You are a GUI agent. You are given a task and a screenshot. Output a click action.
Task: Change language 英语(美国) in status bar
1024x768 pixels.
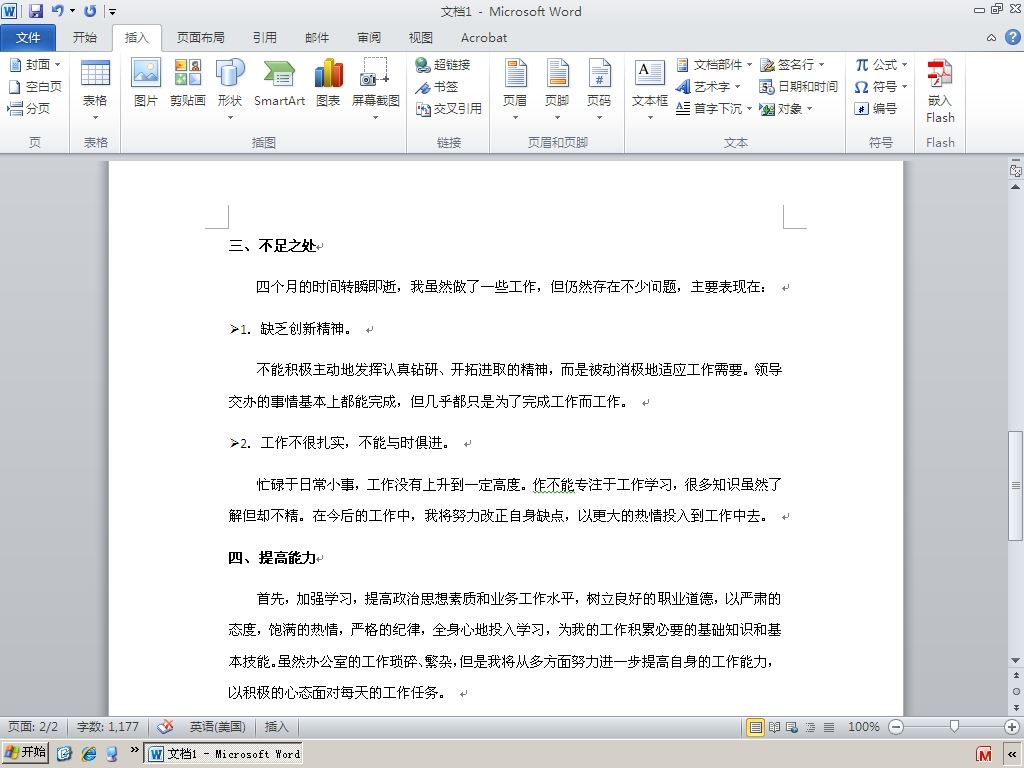click(x=217, y=726)
